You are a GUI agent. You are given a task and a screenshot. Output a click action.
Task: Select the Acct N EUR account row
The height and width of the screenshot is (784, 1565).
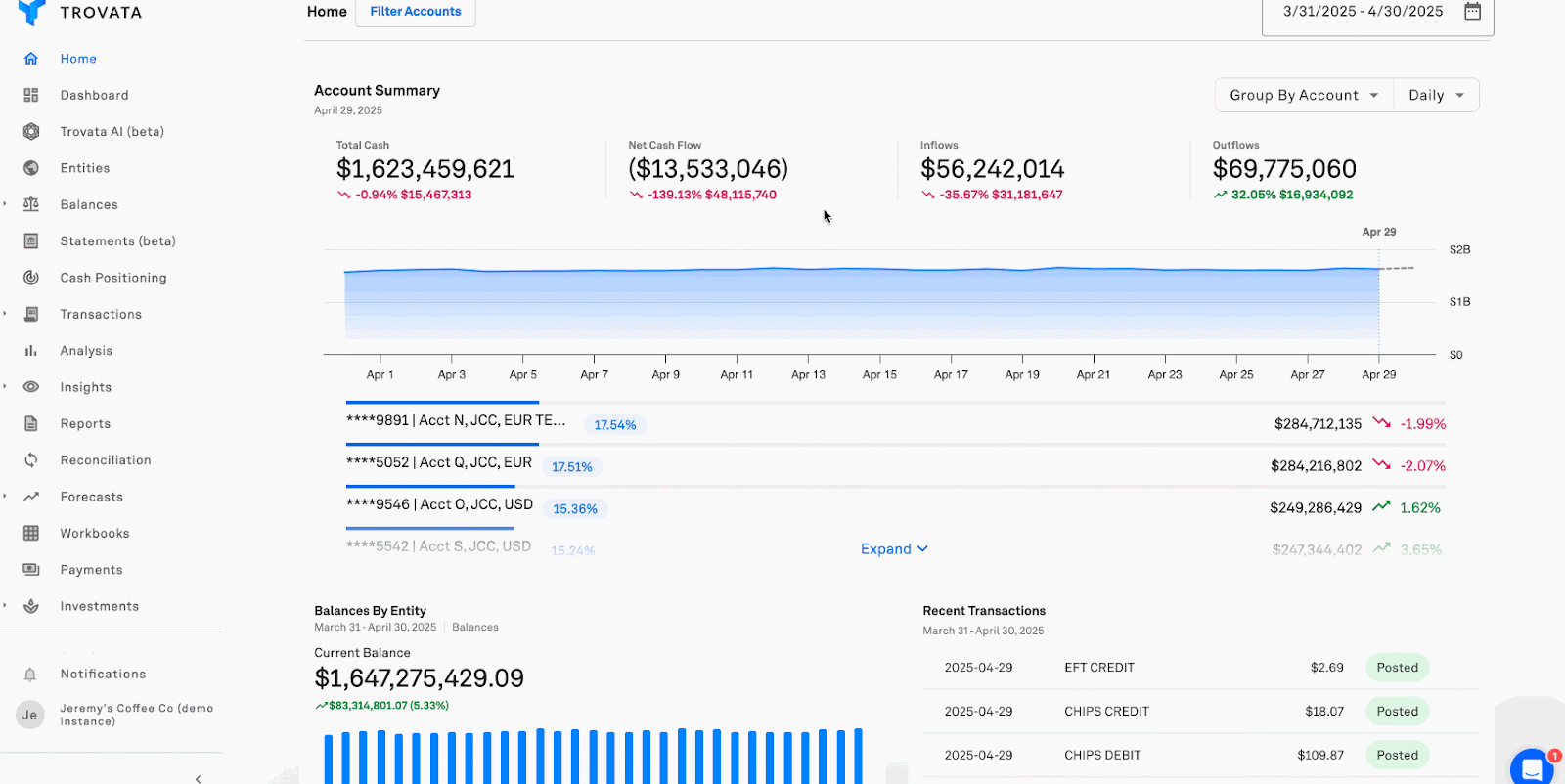(x=456, y=421)
